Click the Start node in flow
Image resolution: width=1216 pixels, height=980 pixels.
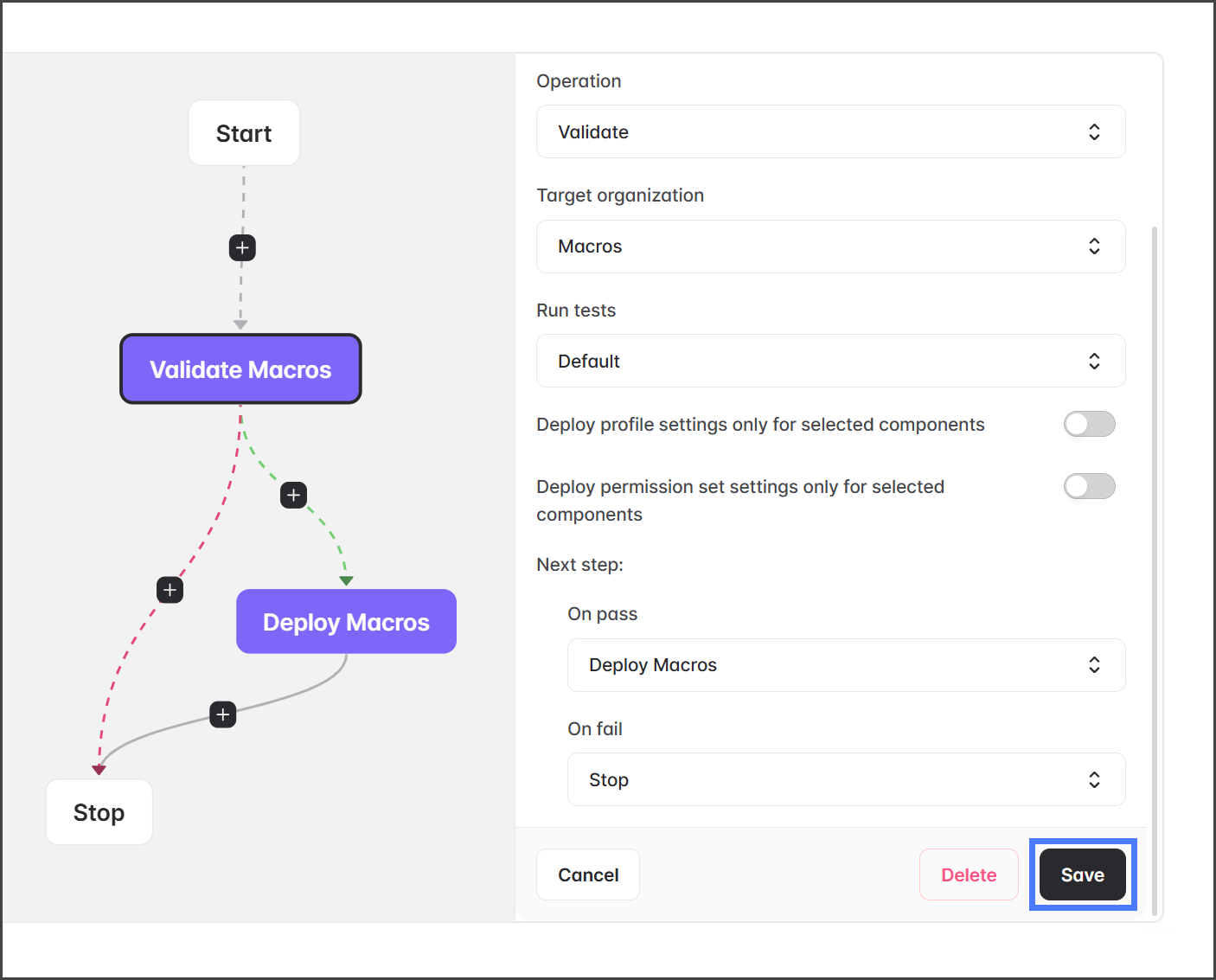point(244,133)
